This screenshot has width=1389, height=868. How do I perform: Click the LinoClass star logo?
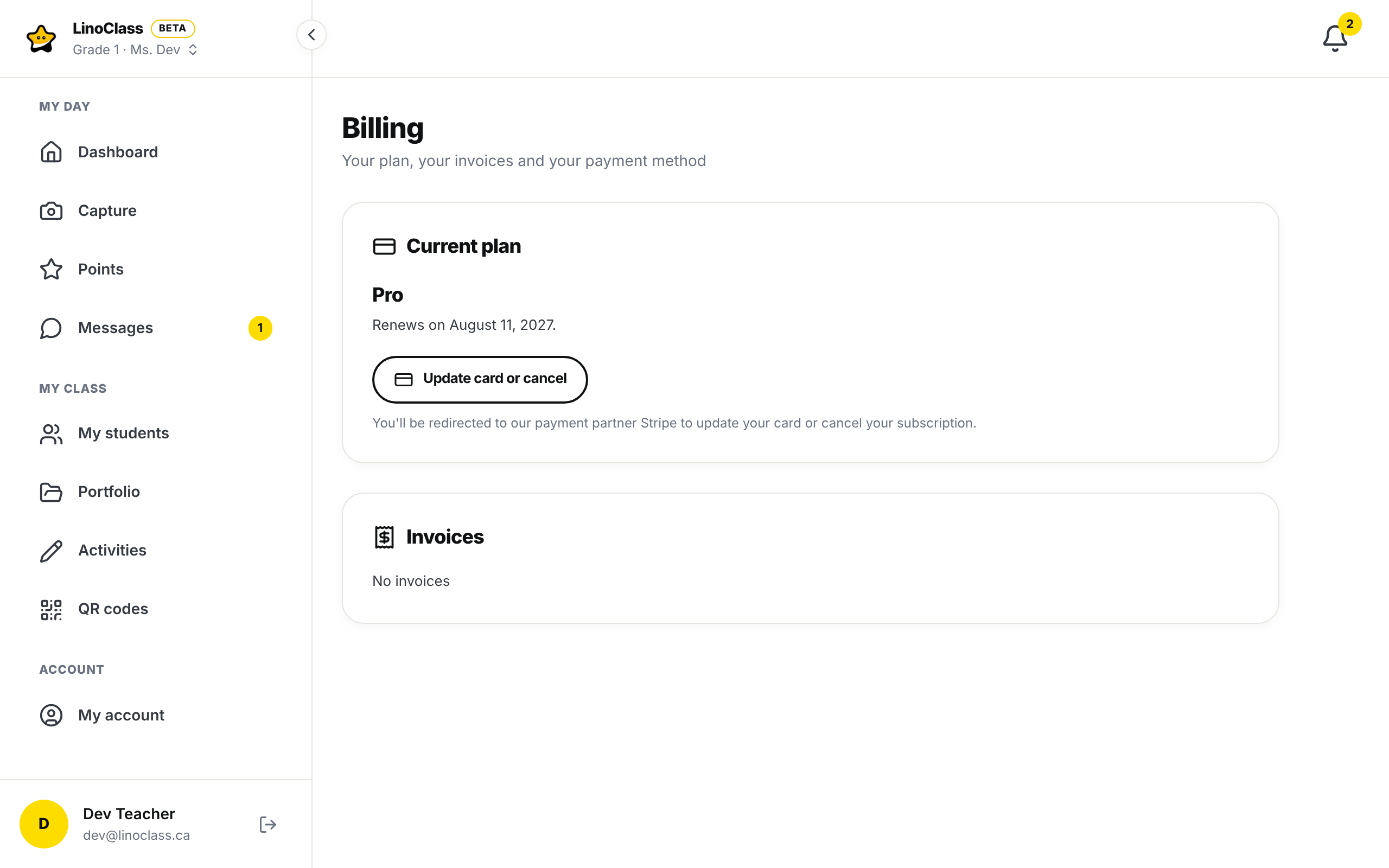point(41,39)
